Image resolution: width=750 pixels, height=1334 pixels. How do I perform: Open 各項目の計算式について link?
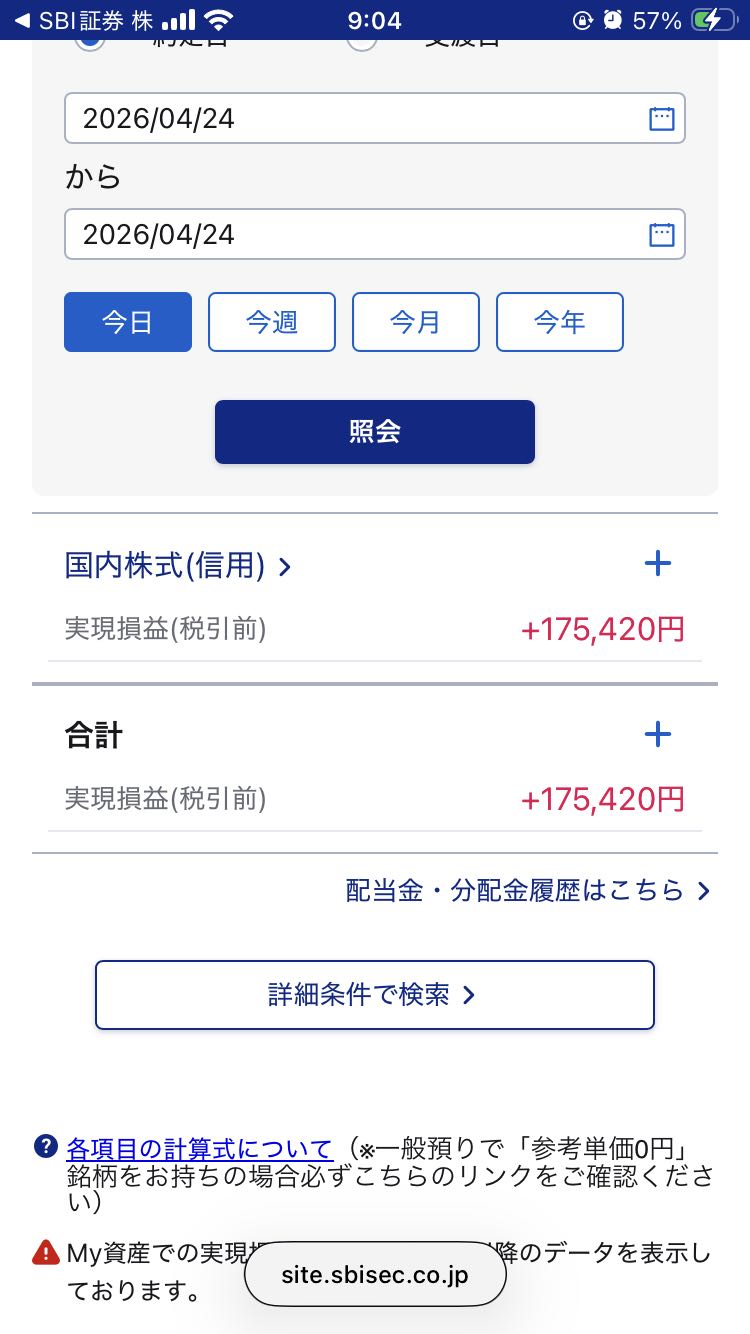pyautogui.click(x=199, y=1147)
